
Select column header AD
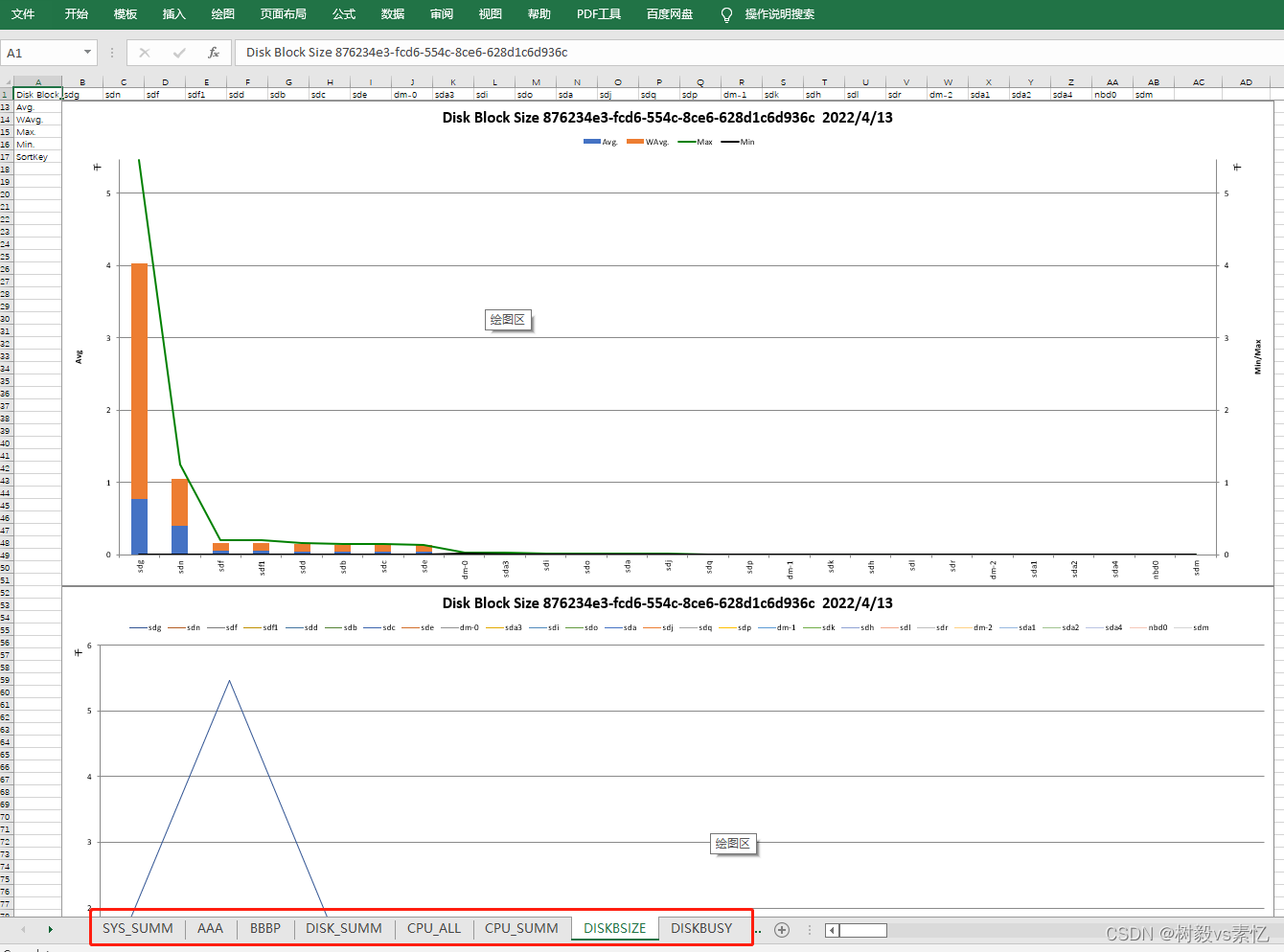[x=1246, y=82]
